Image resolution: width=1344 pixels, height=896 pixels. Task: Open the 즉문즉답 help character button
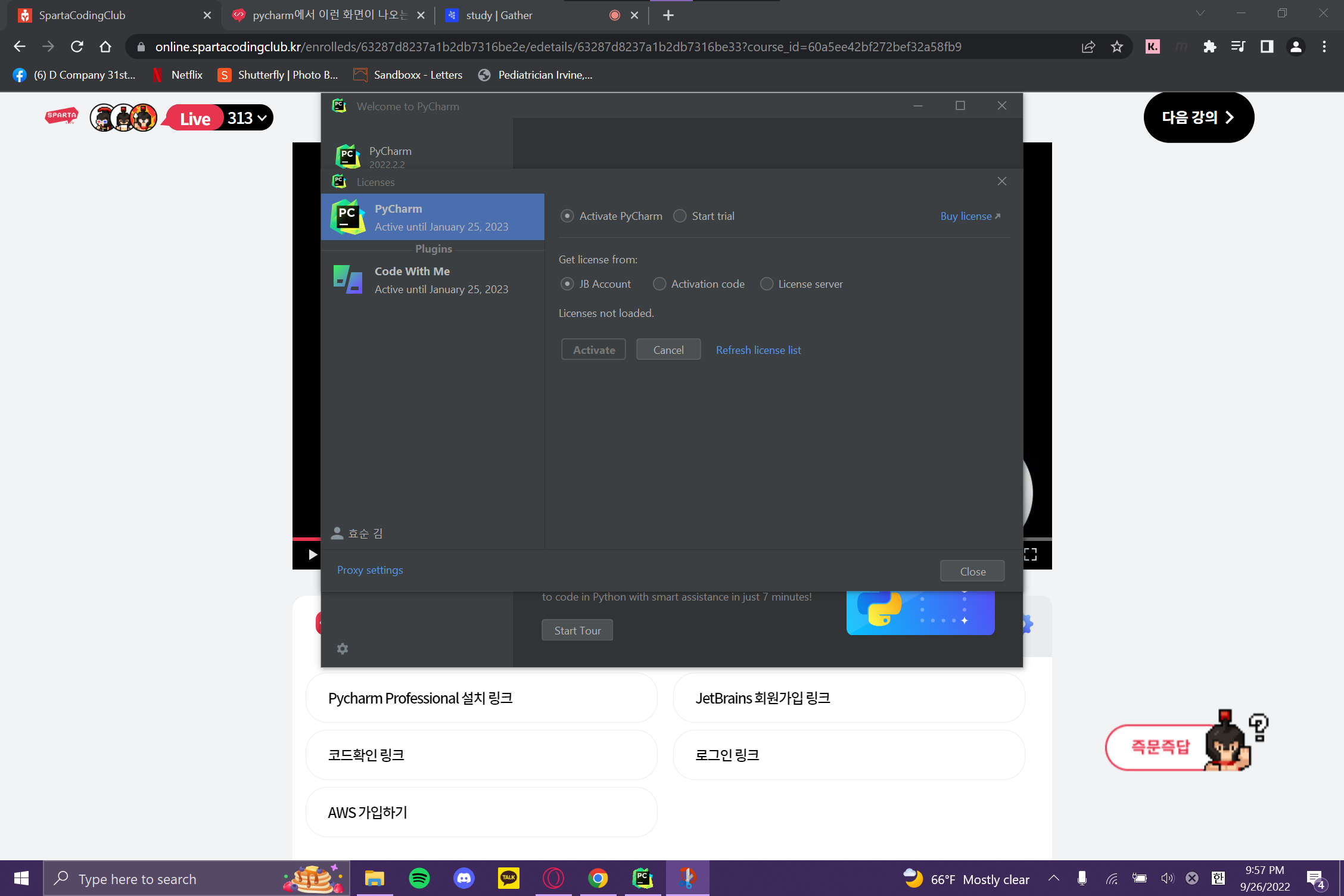(x=1187, y=742)
